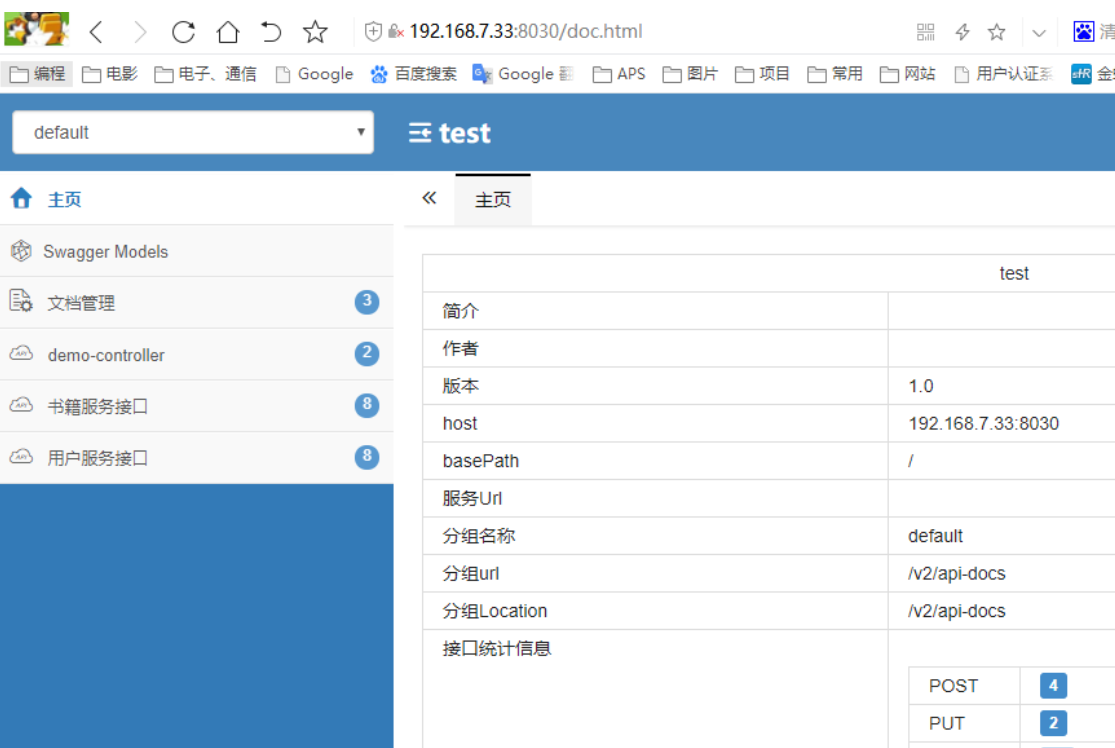The image size is (1115, 748).
Task: Bookmark this page via the star icon
Action: tap(995, 31)
